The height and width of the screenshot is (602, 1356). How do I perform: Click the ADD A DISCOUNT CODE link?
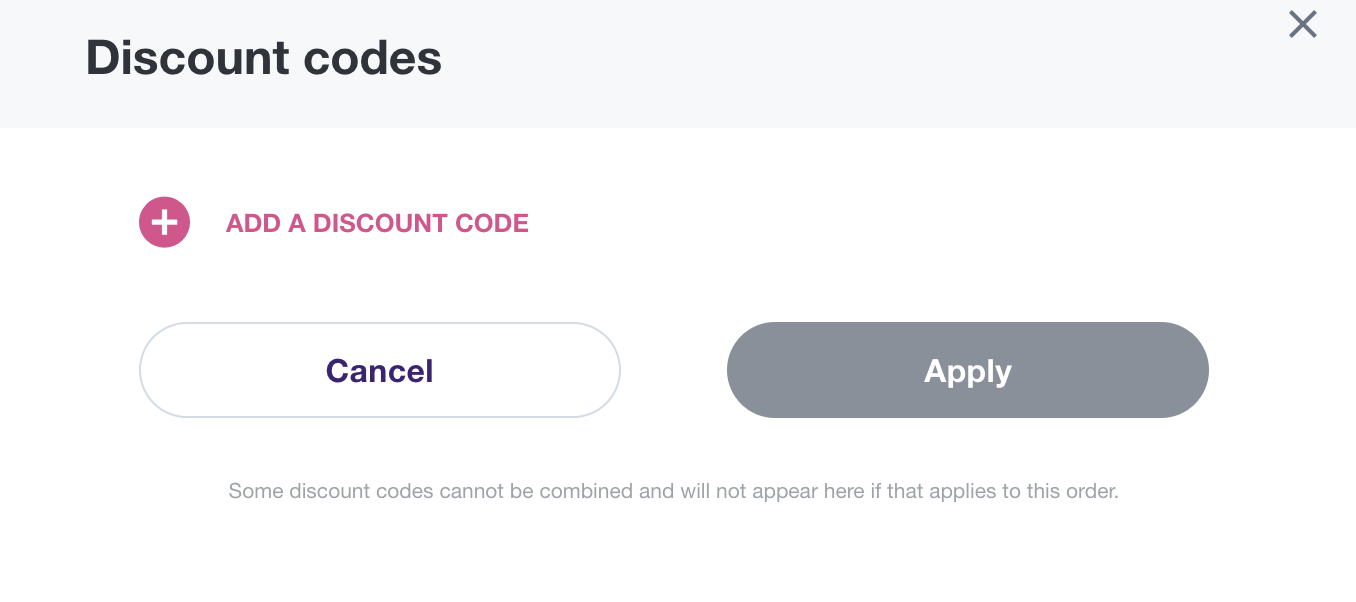coord(377,223)
